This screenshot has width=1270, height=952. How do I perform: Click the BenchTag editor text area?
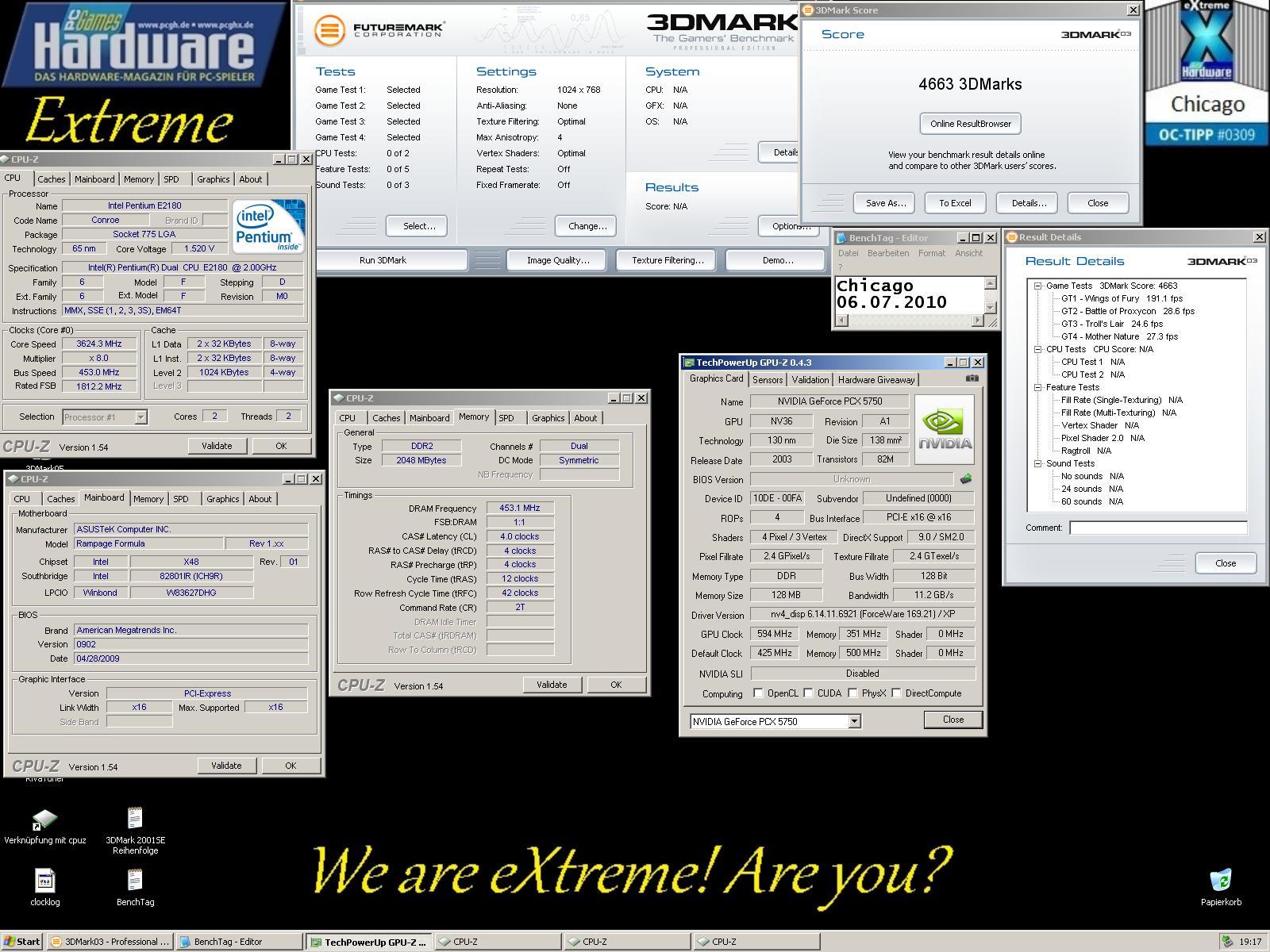(910, 294)
